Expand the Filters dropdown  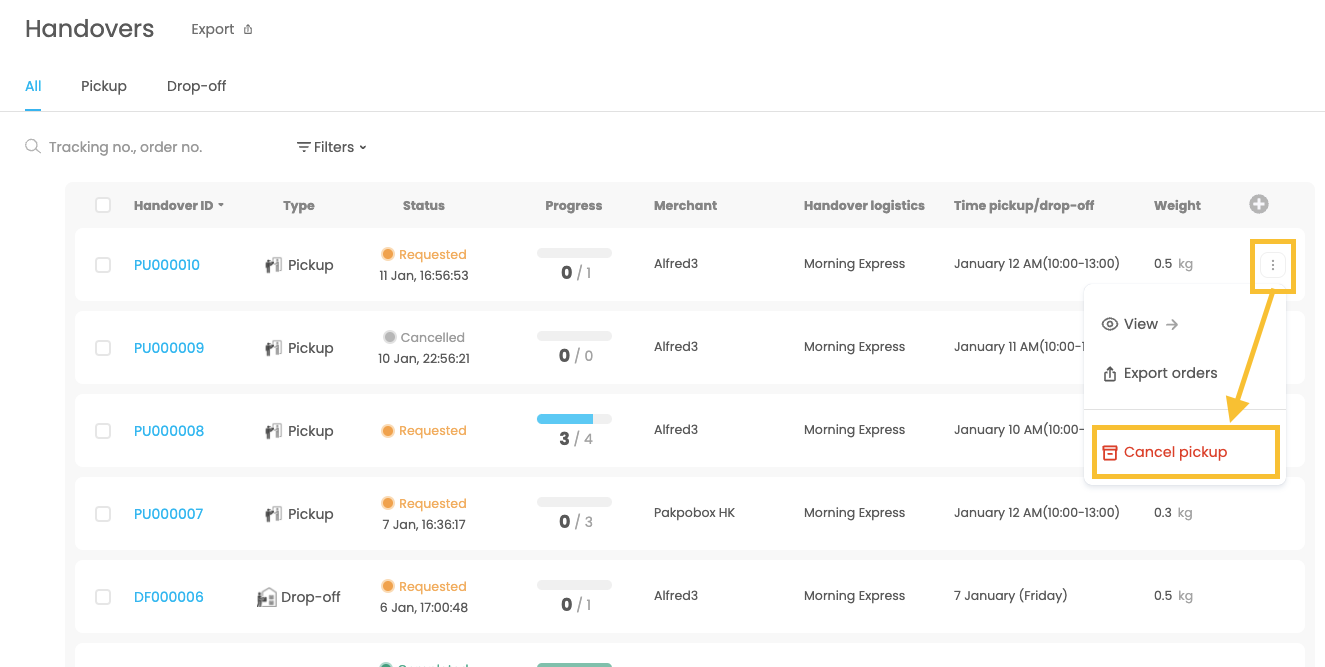tap(332, 147)
